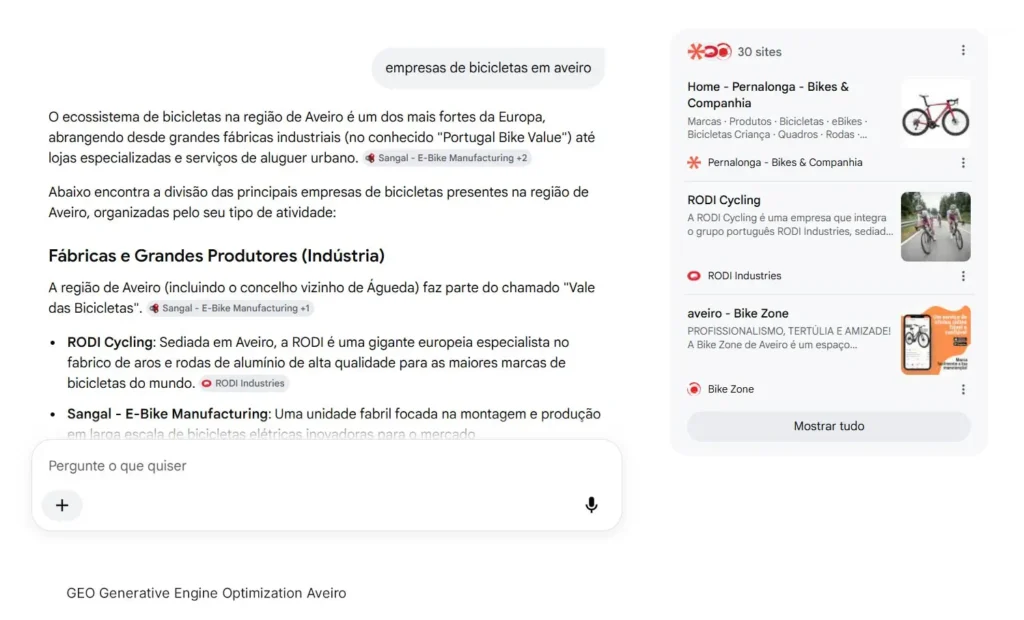Screen dimensions: 1024x620
Task: Click the Sangal - E-Bike Manufacturing +1 citation chip
Action: [x=231, y=308]
